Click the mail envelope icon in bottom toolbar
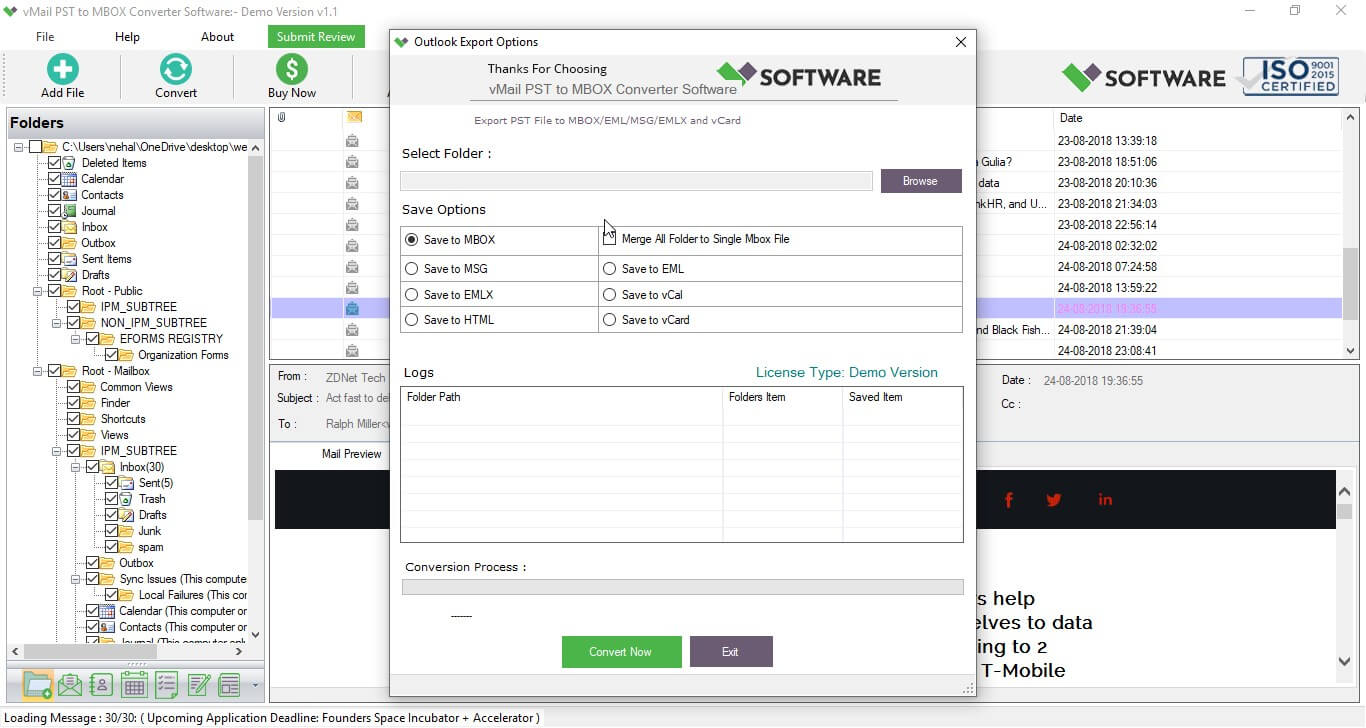The height and width of the screenshot is (728, 1366). point(68,685)
